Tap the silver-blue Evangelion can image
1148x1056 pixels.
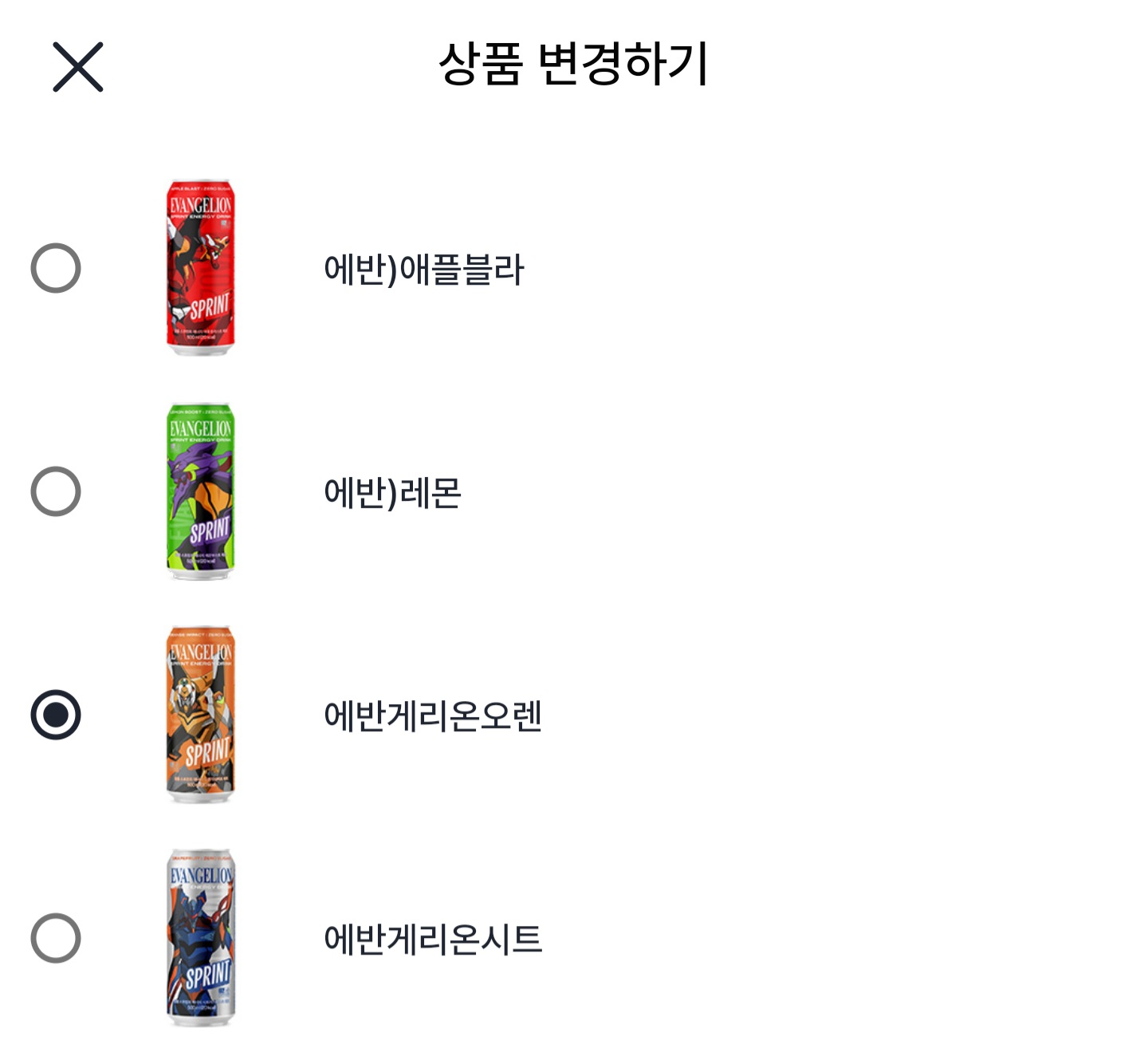point(201,938)
